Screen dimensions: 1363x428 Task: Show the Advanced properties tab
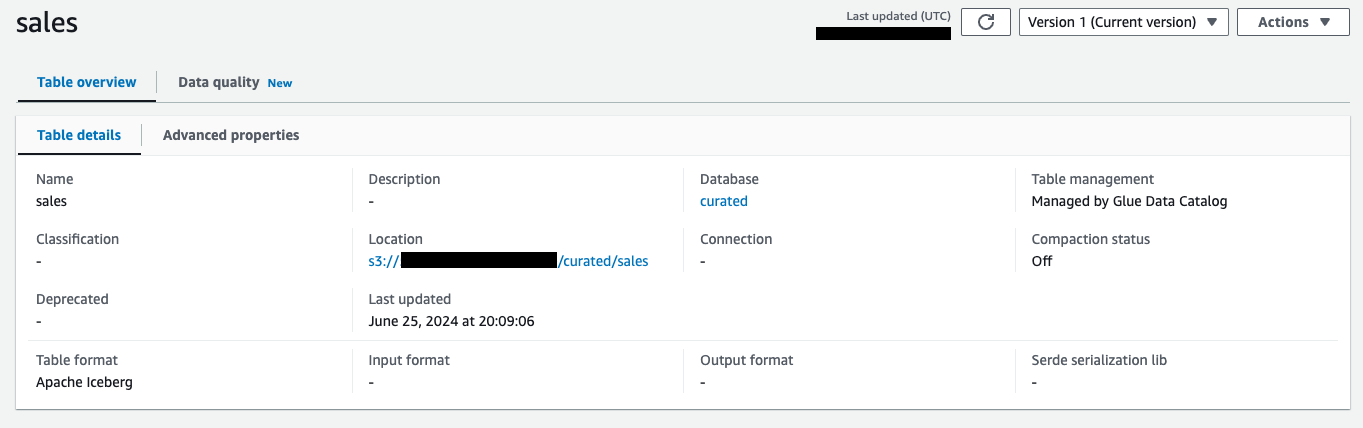coord(231,135)
